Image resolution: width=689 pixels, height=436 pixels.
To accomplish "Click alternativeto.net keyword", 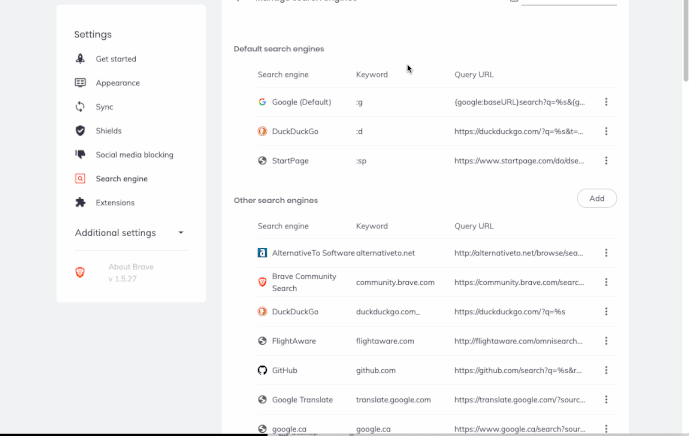I will pyautogui.click(x=385, y=253).
